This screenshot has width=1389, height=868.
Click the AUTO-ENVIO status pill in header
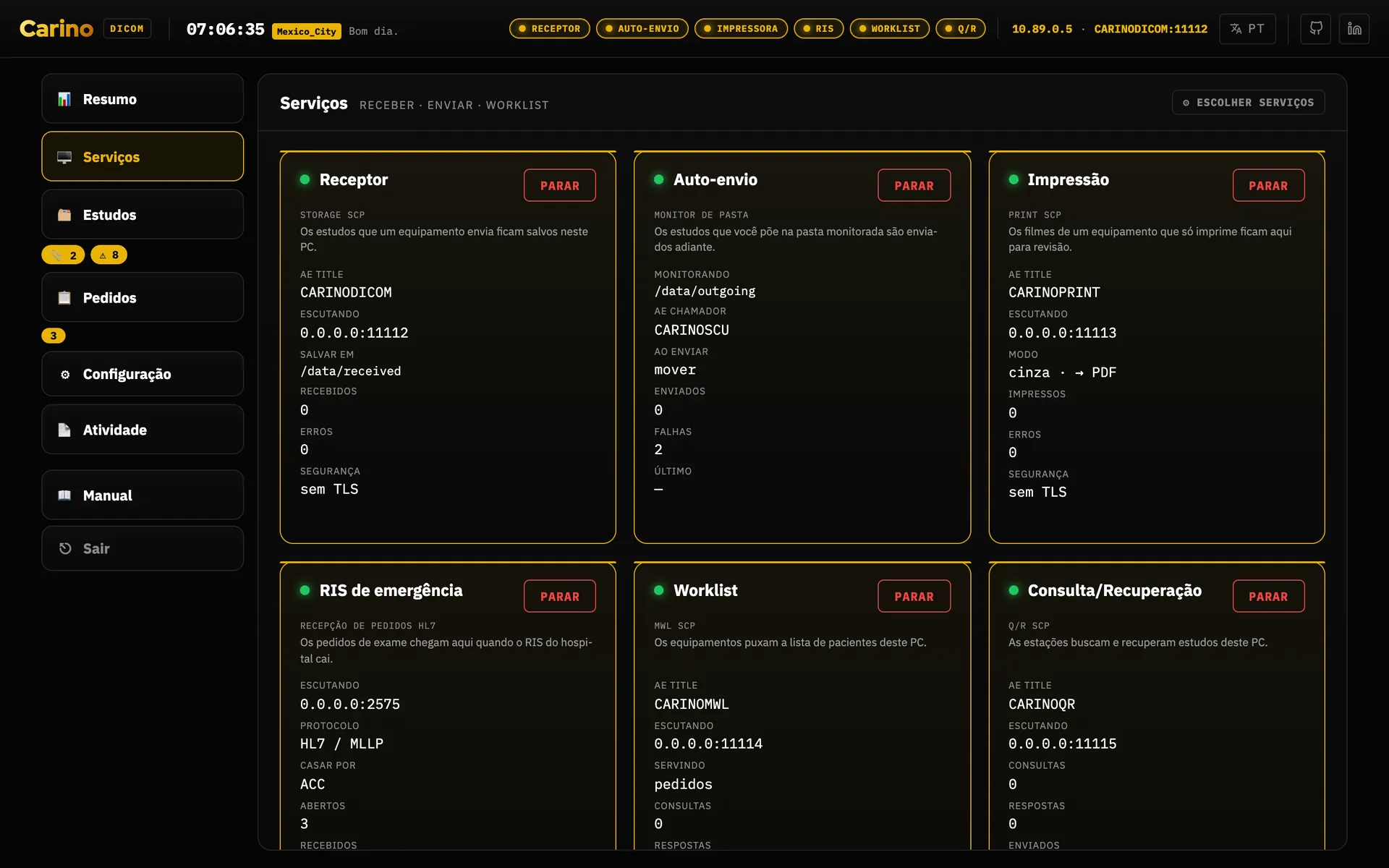642,29
